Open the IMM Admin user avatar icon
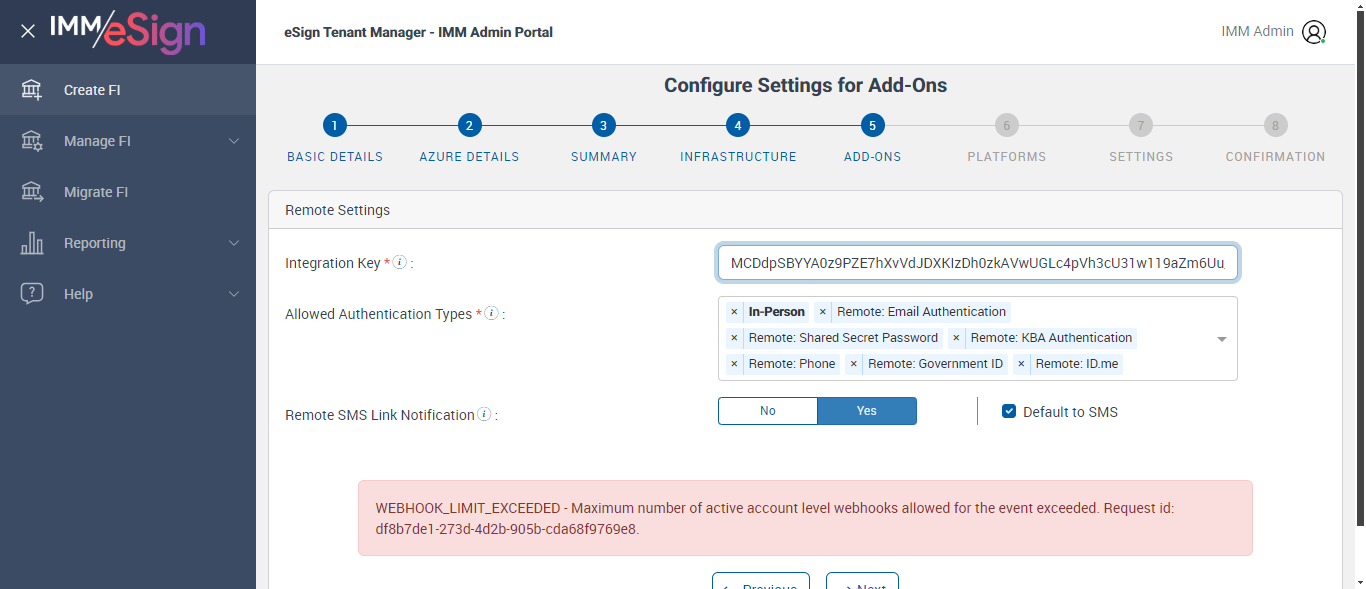This screenshot has width=1366, height=589. pyautogui.click(x=1313, y=32)
